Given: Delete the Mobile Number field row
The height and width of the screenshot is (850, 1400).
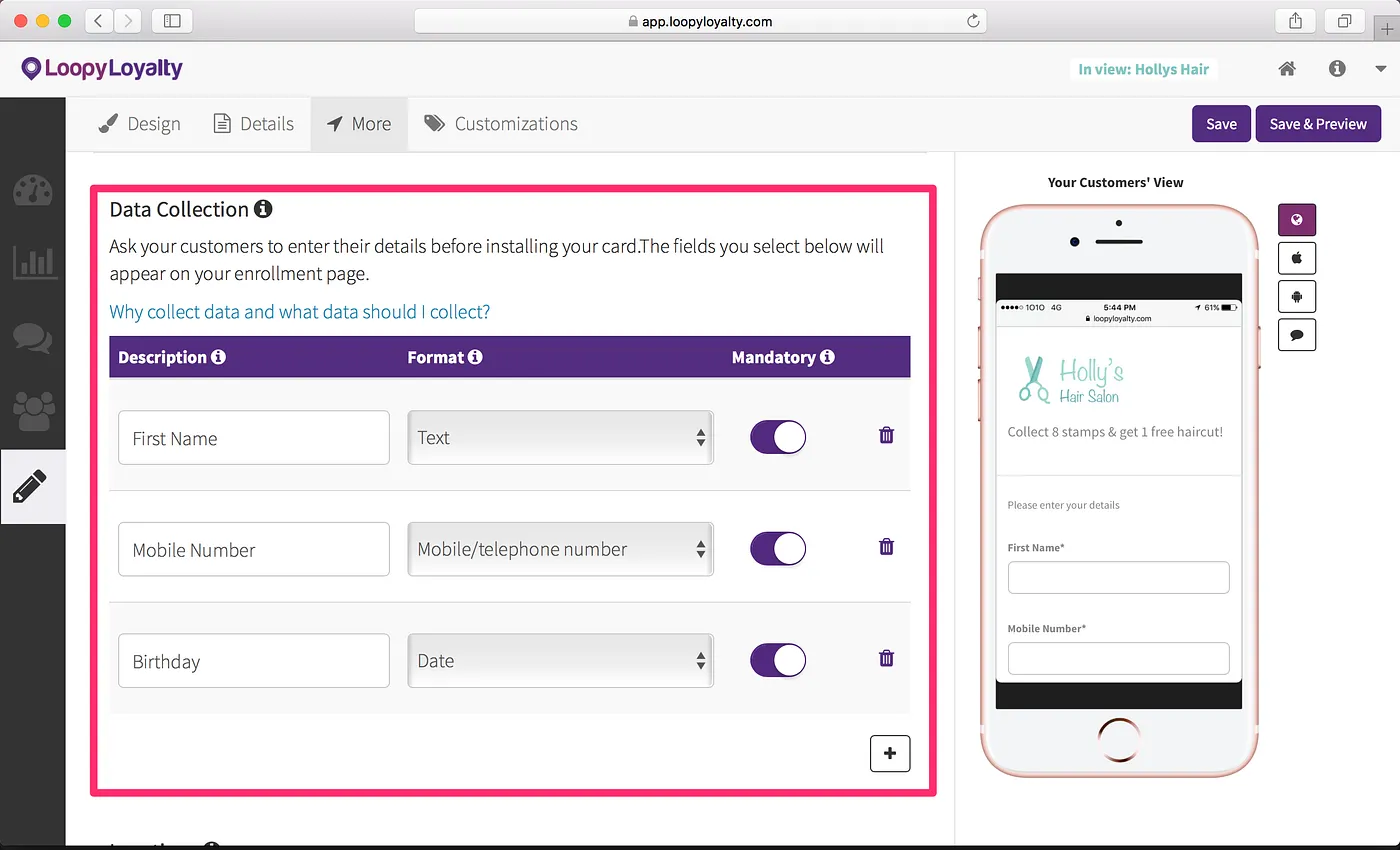Looking at the screenshot, I should [886, 547].
